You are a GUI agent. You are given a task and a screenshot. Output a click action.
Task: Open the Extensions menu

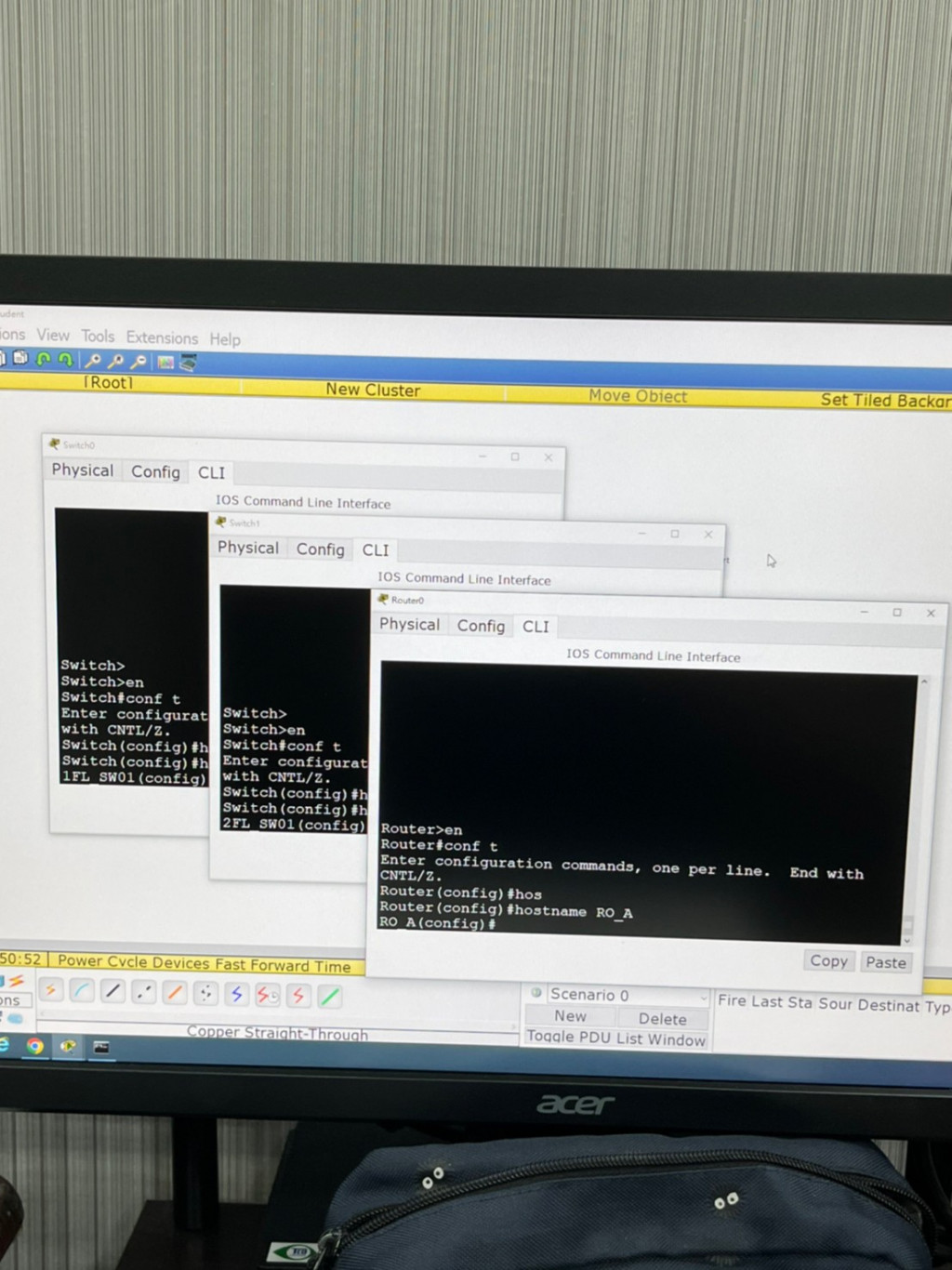pyautogui.click(x=162, y=337)
